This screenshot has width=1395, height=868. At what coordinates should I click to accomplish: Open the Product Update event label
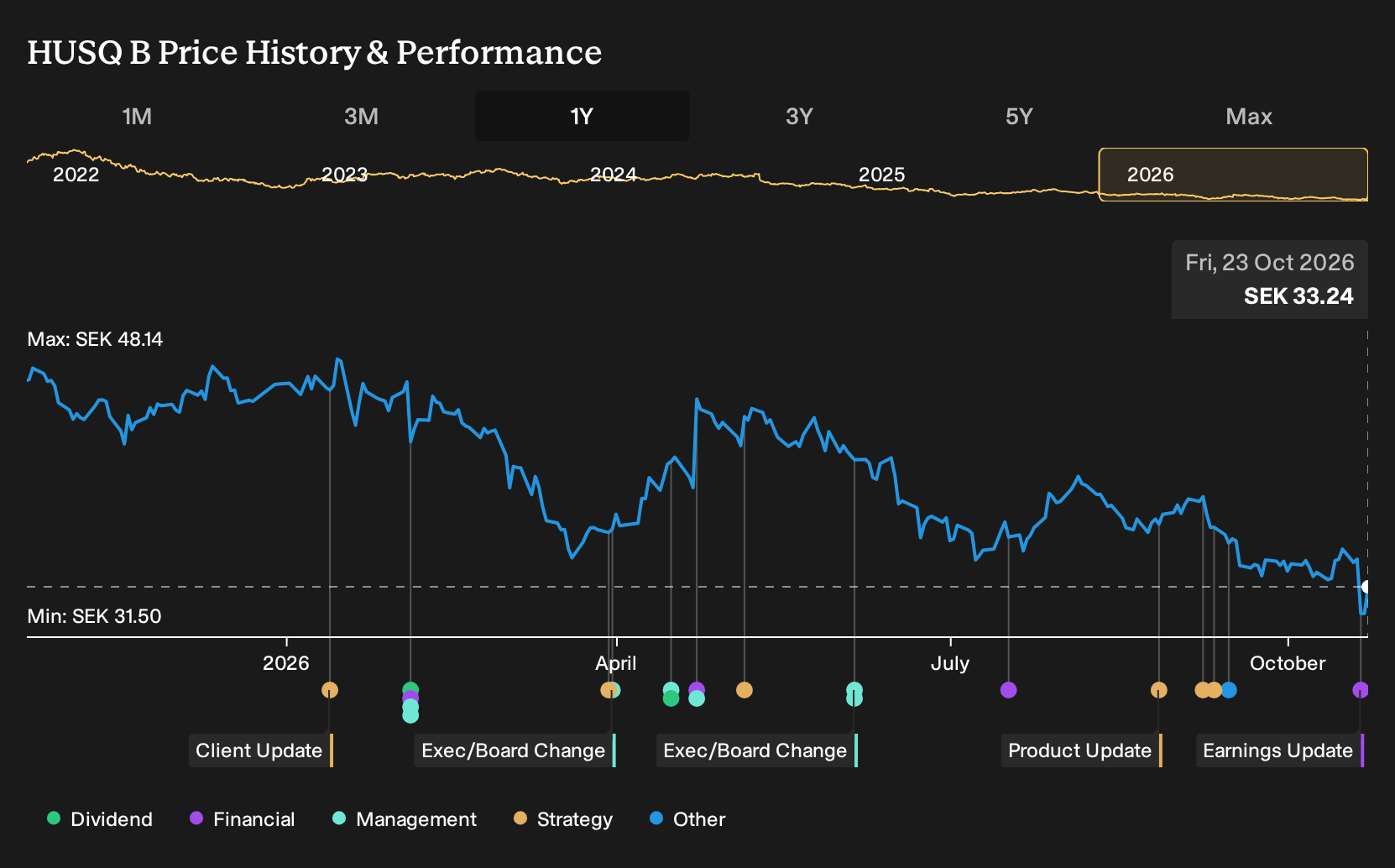1082,750
